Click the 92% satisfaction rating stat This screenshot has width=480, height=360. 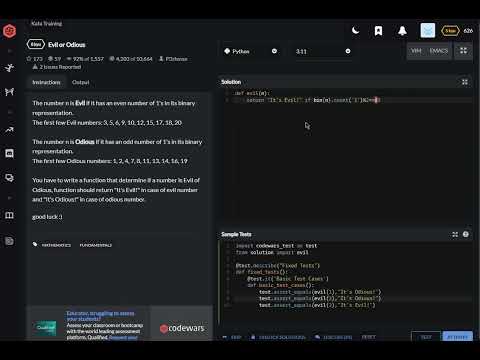(85, 59)
